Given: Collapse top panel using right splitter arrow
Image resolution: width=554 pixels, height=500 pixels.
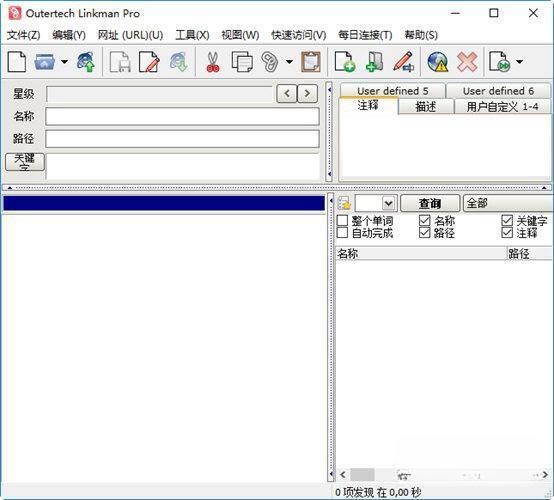Looking at the screenshot, I should (x=544, y=188).
